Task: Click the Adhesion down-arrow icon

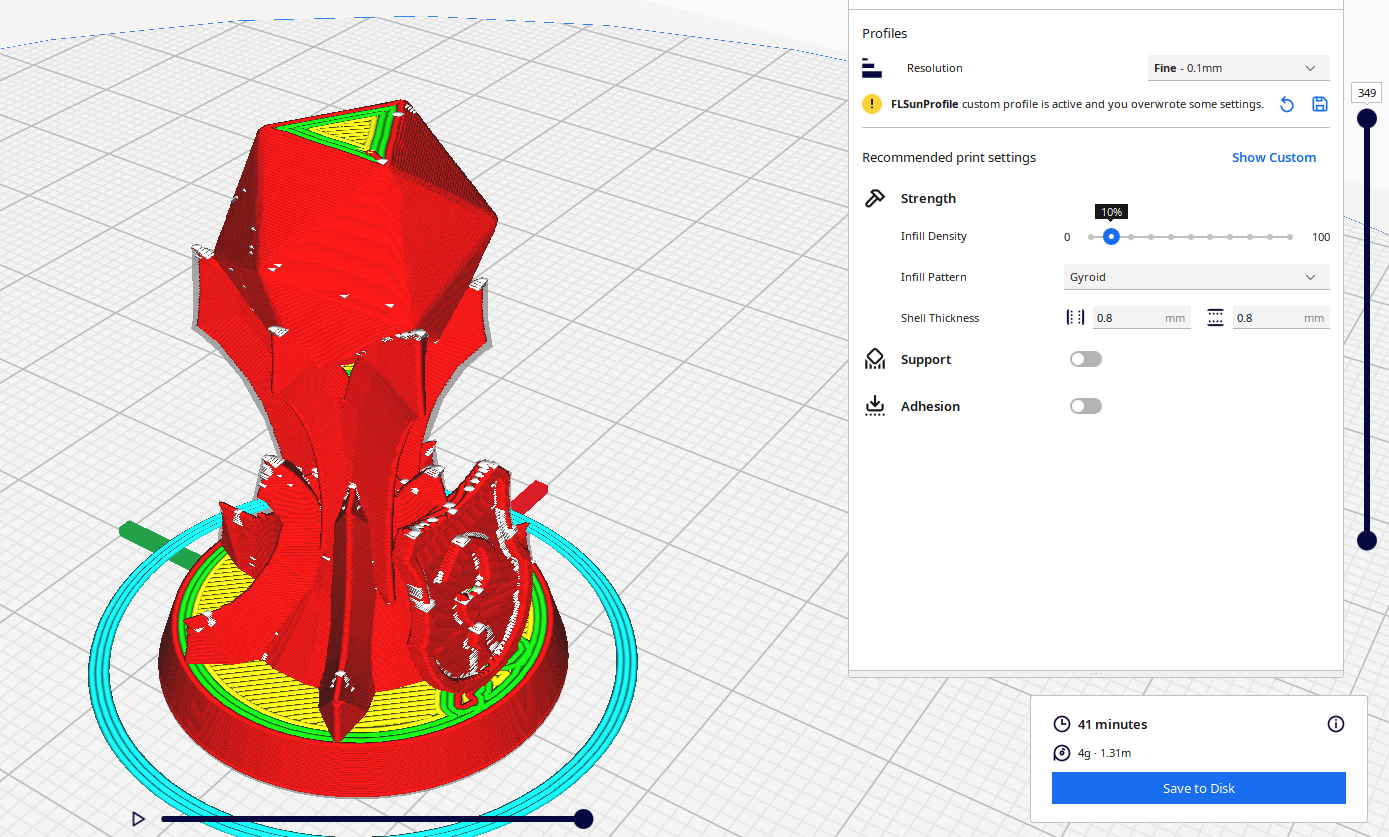Action: coord(875,405)
